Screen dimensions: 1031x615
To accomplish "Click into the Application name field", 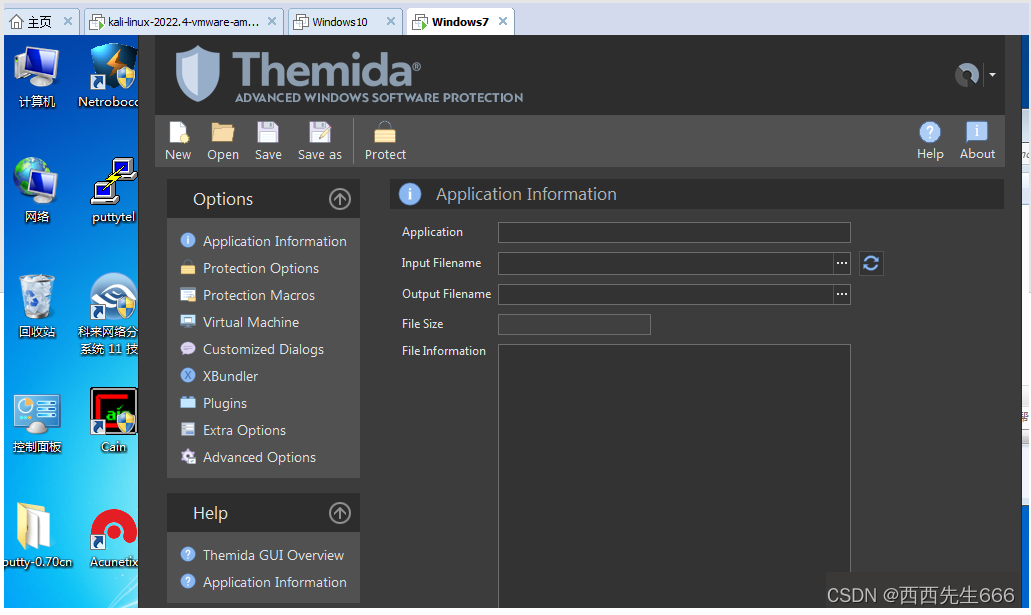I will (x=674, y=232).
